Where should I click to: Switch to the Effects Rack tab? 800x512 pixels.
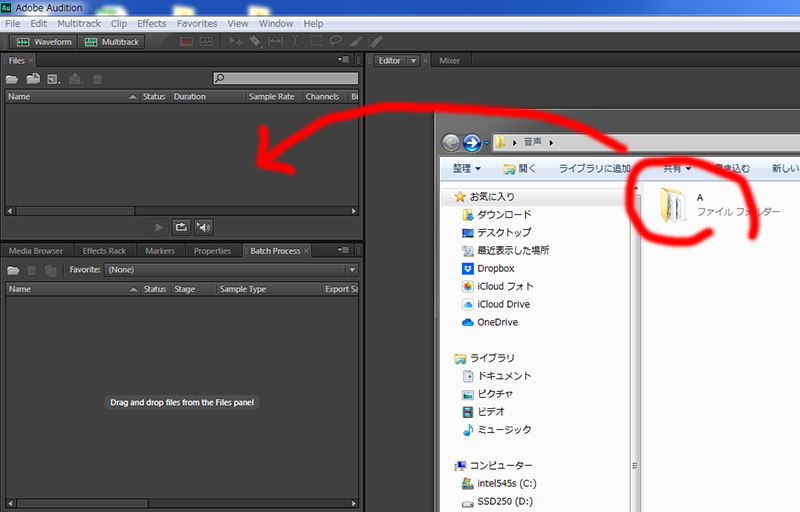(x=104, y=251)
